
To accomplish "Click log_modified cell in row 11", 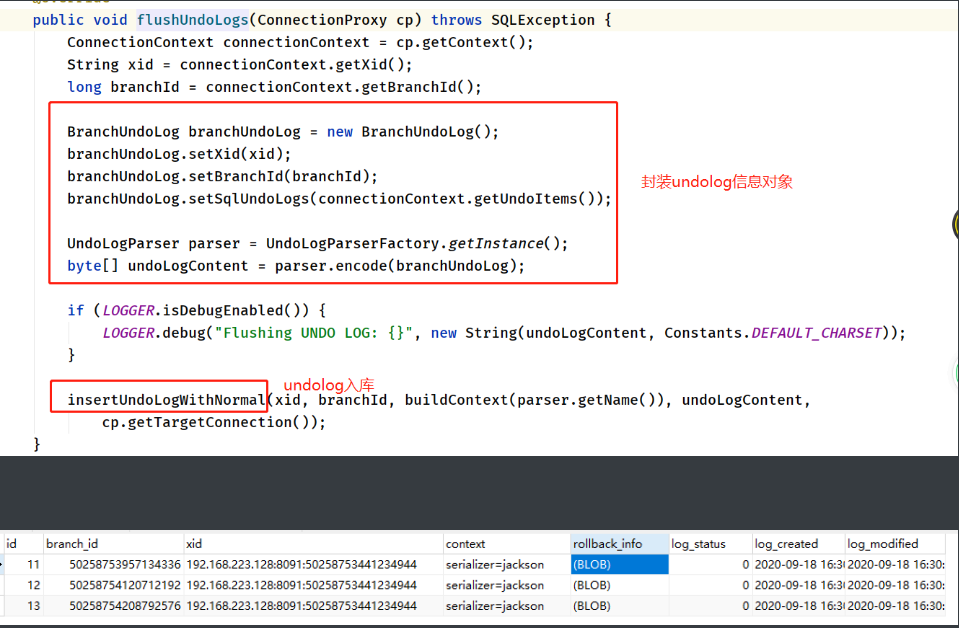I will 895,564.
